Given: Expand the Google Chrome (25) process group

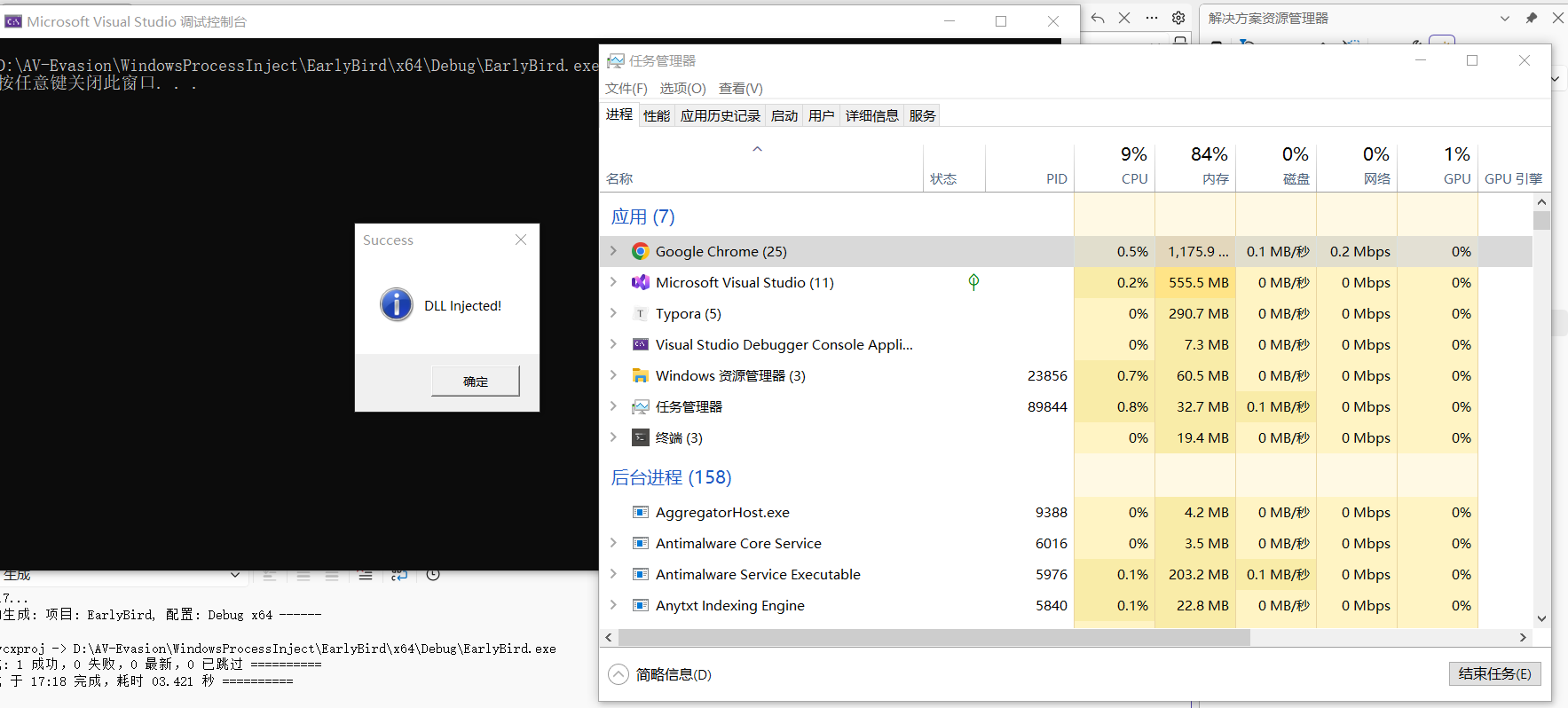Looking at the screenshot, I should 613,252.
